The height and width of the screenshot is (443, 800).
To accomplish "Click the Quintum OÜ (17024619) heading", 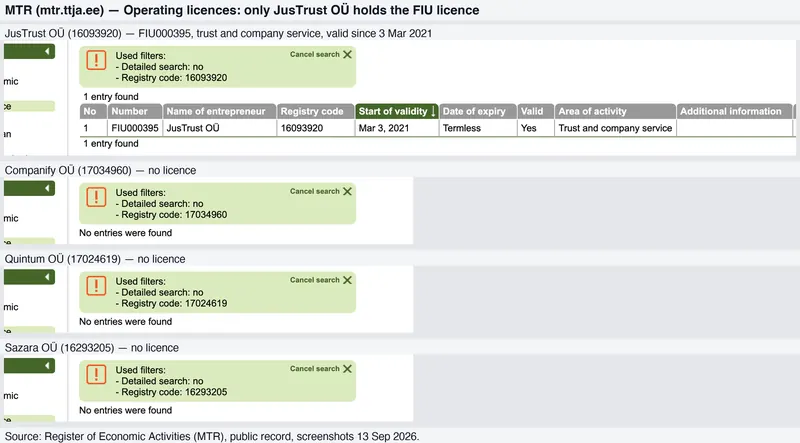I will click(95, 259).
